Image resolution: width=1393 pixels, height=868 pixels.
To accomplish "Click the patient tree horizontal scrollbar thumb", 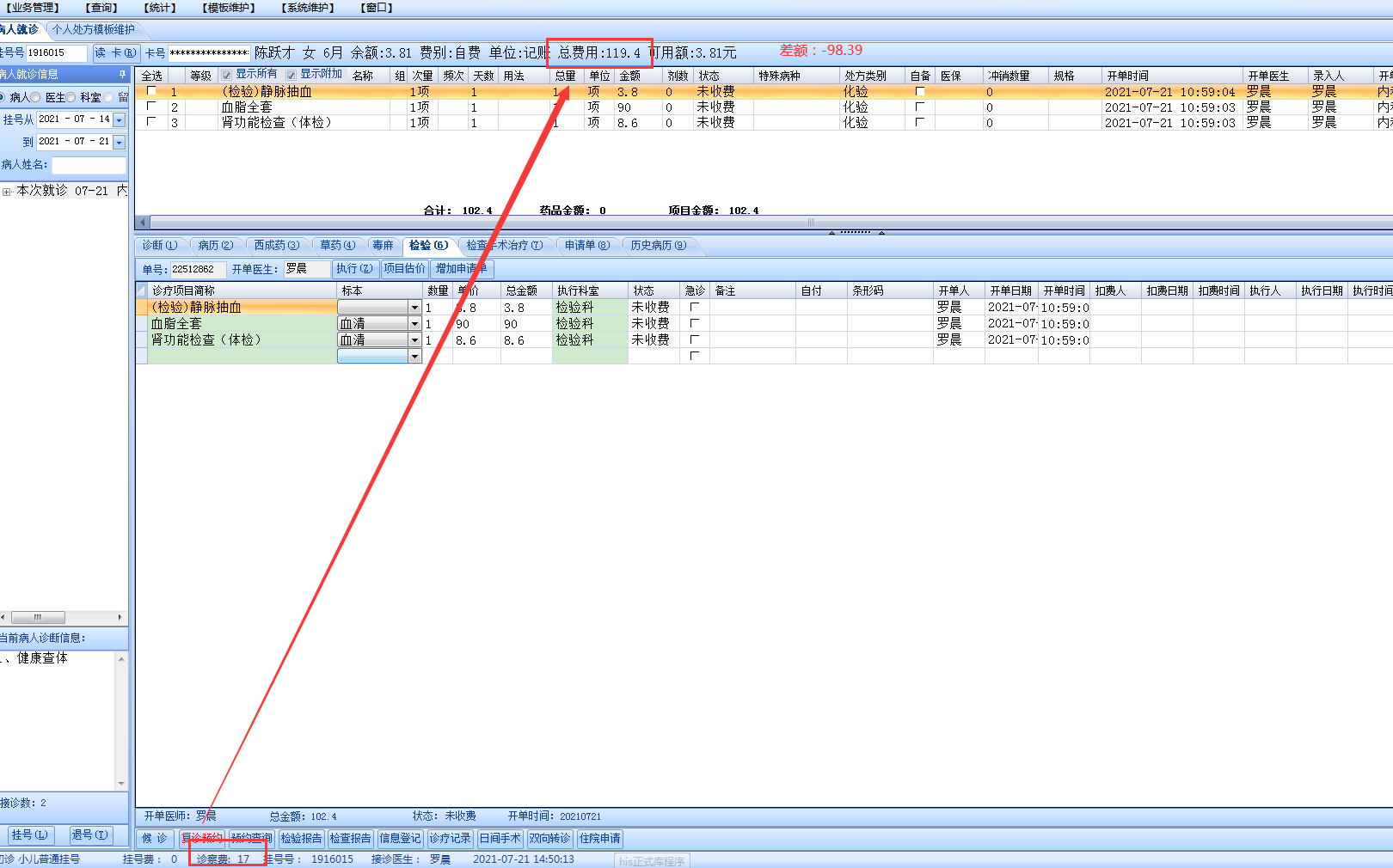I will [38, 617].
